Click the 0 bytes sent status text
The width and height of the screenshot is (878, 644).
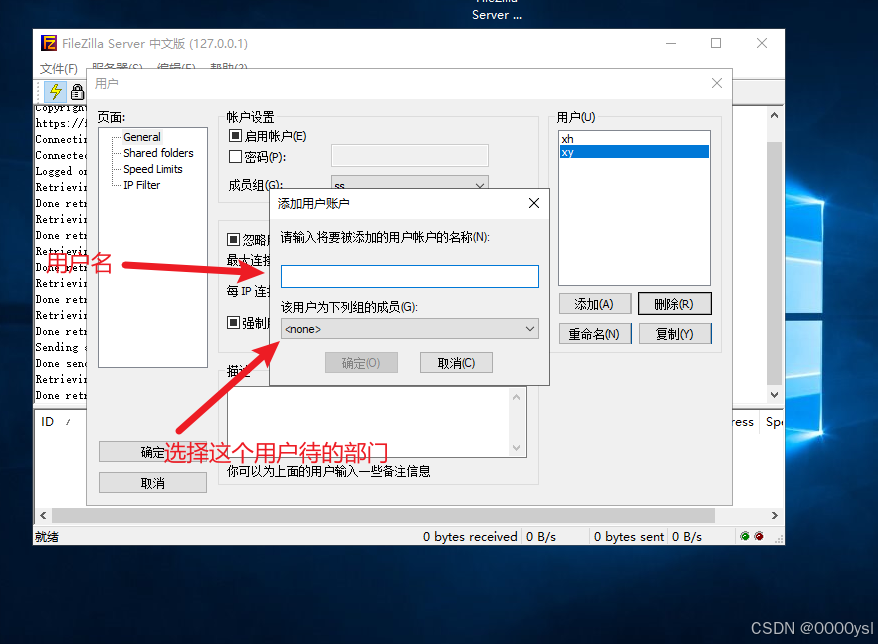tap(628, 536)
